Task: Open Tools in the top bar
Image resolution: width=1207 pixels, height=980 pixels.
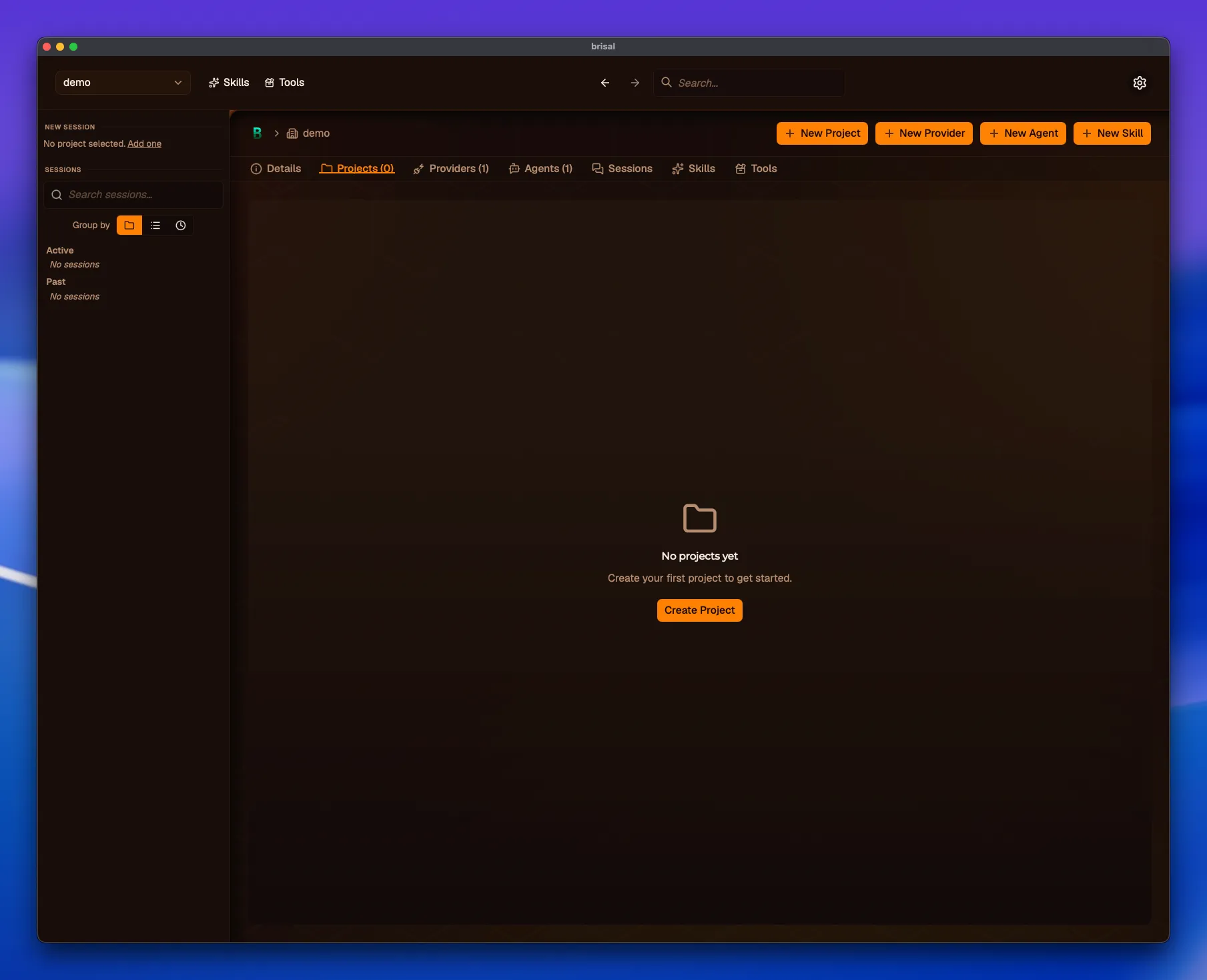Action: (285, 83)
